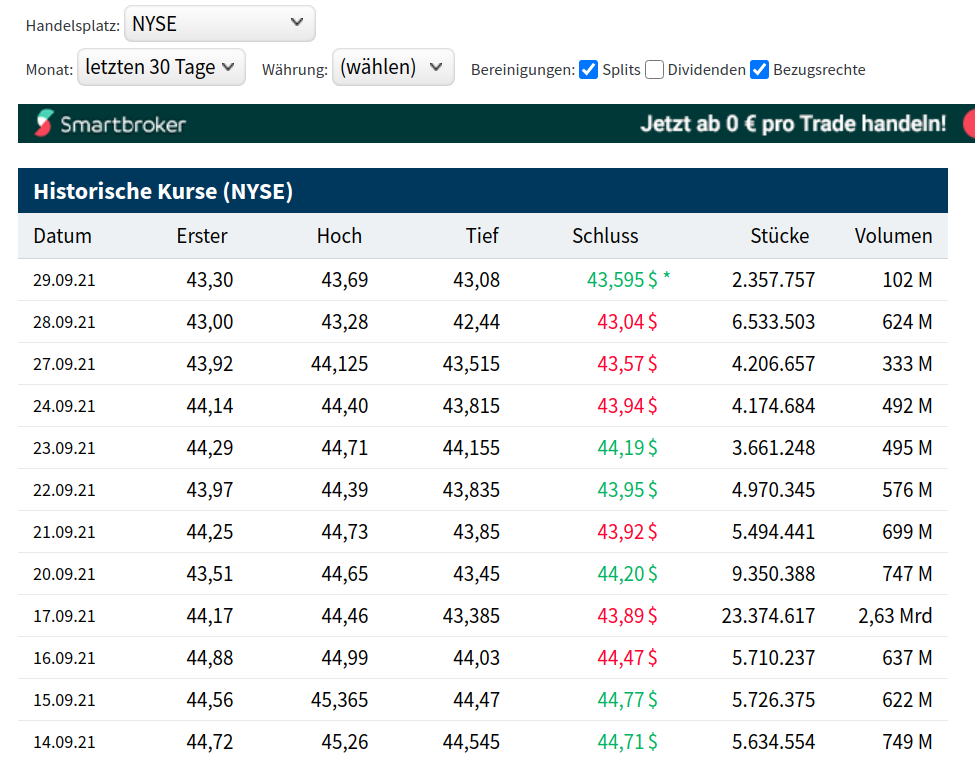975x757 pixels.
Task: Toggle the Splits checkbox
Action: click(589, 69)
